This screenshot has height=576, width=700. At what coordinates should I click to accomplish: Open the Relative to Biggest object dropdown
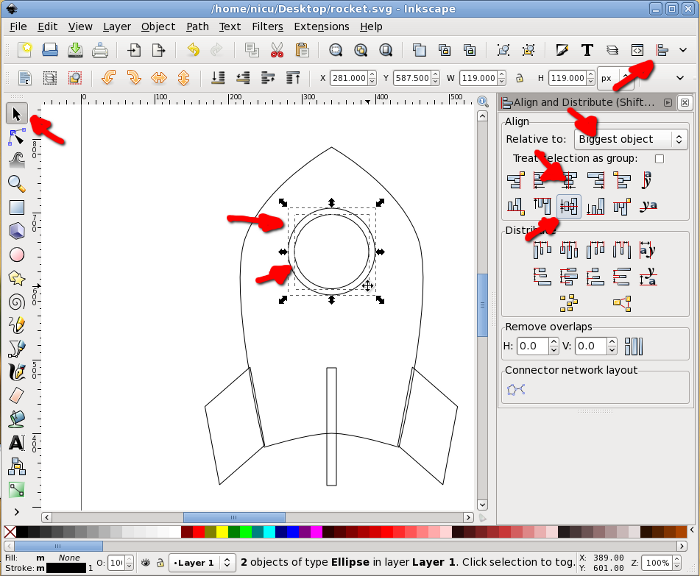[x=630, y=139]
